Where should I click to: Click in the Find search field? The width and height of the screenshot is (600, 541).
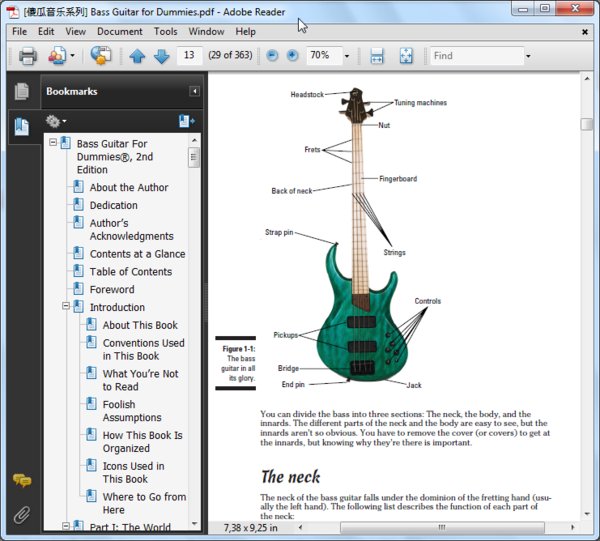(476, 56)
